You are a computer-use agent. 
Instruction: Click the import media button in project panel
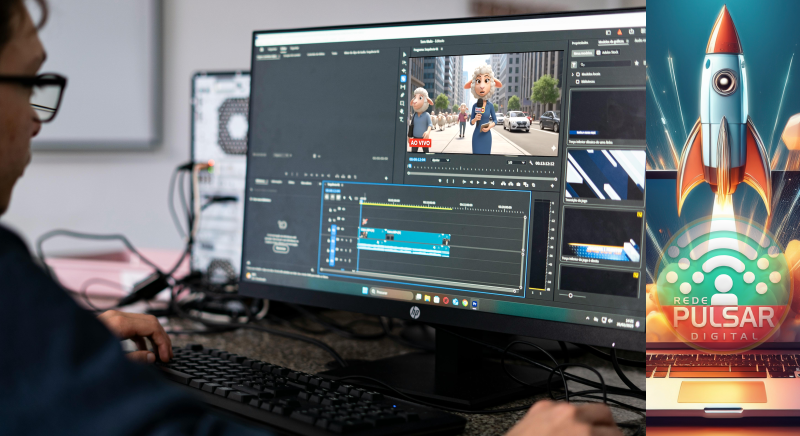[x=280, y=248]
